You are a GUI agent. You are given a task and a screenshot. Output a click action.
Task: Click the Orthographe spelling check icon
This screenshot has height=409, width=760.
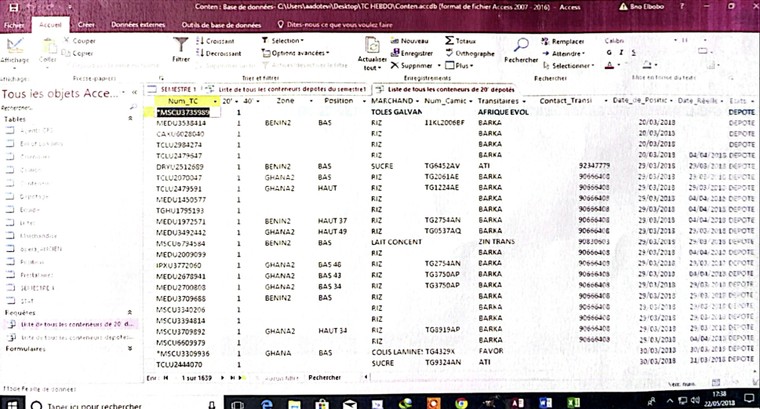click(447, 53)
